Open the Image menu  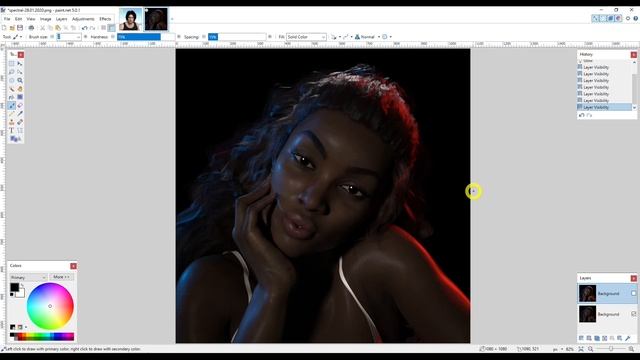(45, 19)
